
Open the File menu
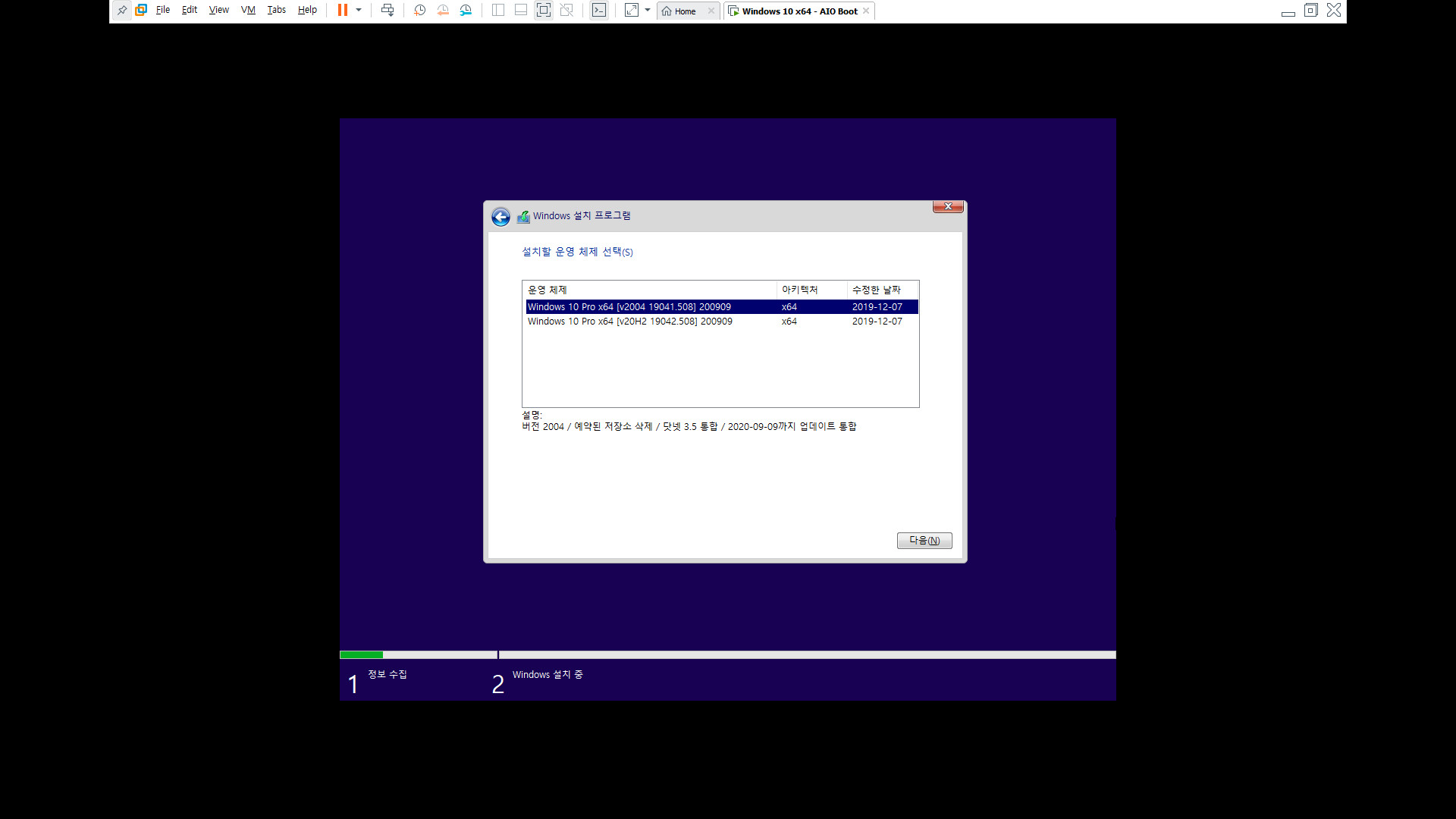point(163,11)
